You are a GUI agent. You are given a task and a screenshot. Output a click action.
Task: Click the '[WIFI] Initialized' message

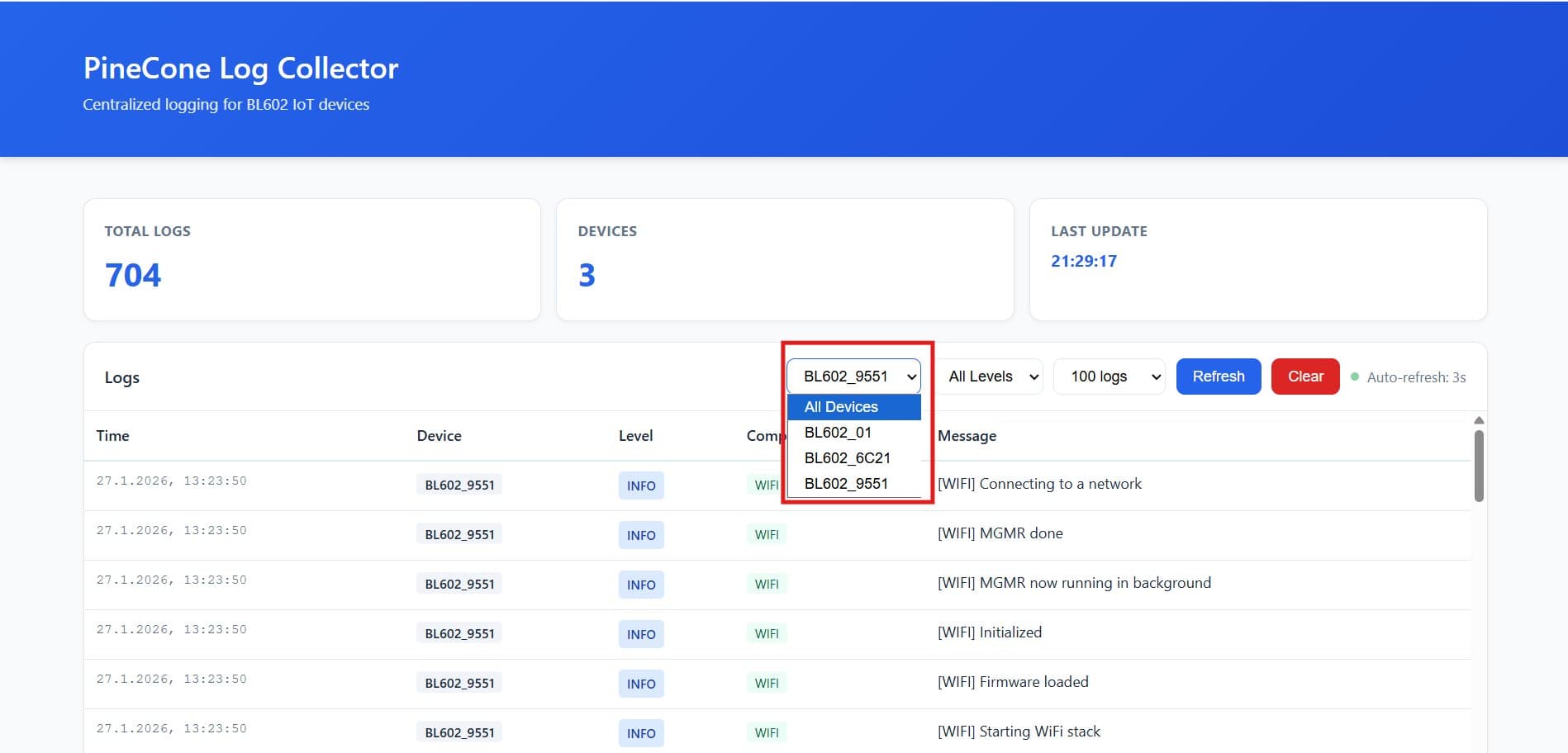click(x=990, y=632)
